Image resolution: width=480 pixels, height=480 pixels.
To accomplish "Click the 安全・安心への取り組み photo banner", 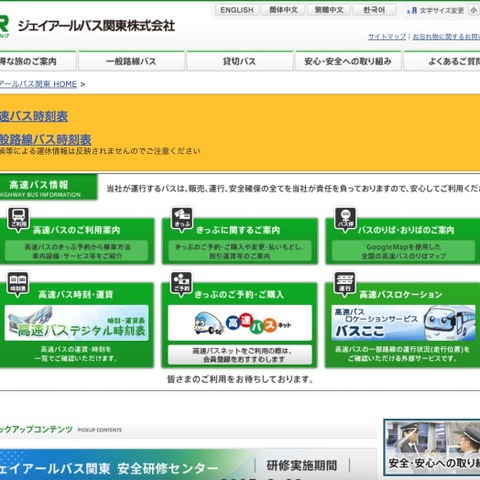I will point(432,447).
